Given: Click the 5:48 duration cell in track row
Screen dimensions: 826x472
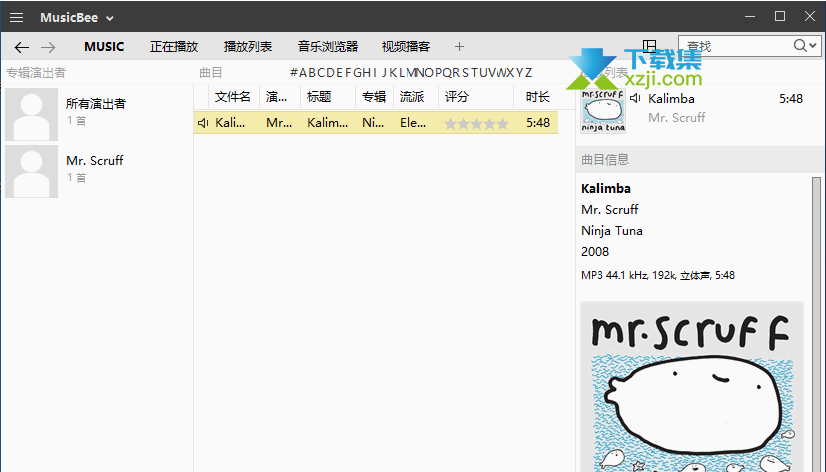Looking at the screenshot, I should [538, 123].
